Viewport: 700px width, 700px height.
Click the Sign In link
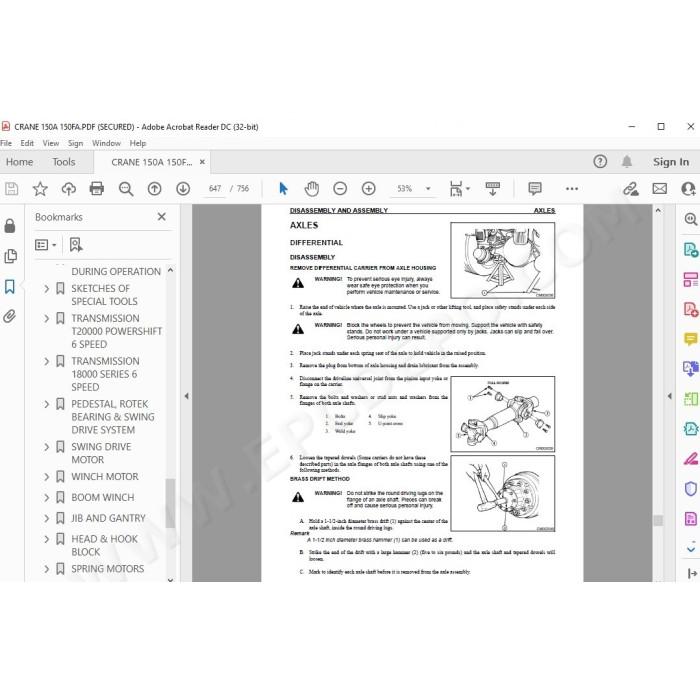pyautogui.click(x=671, y=162)
